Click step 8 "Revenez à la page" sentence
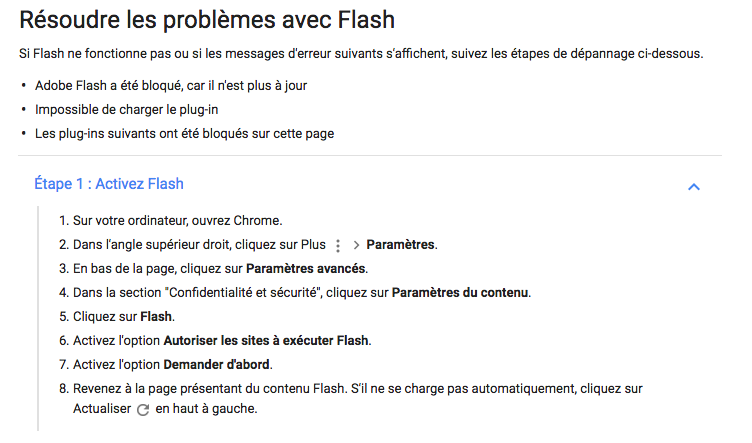 (300, 389)
